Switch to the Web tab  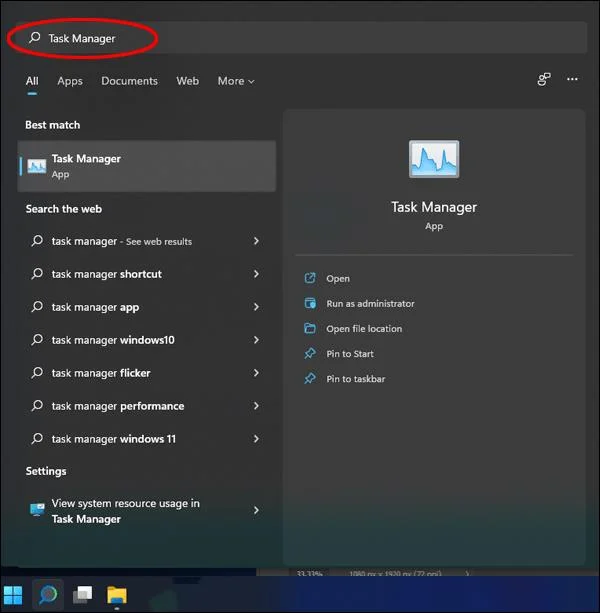click(x=188, y=81)
